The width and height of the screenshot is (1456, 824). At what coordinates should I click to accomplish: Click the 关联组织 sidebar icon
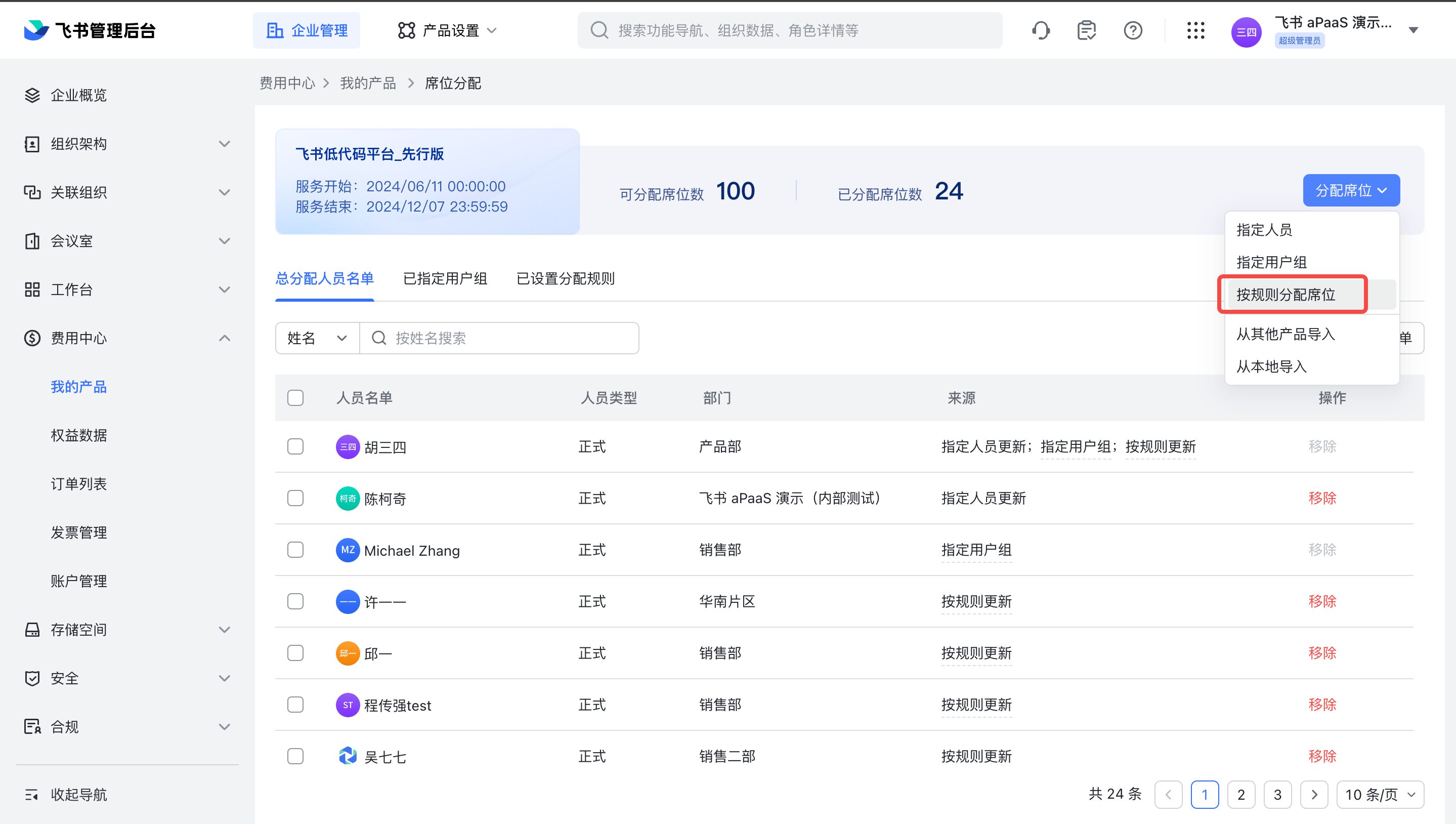[32, 192]
